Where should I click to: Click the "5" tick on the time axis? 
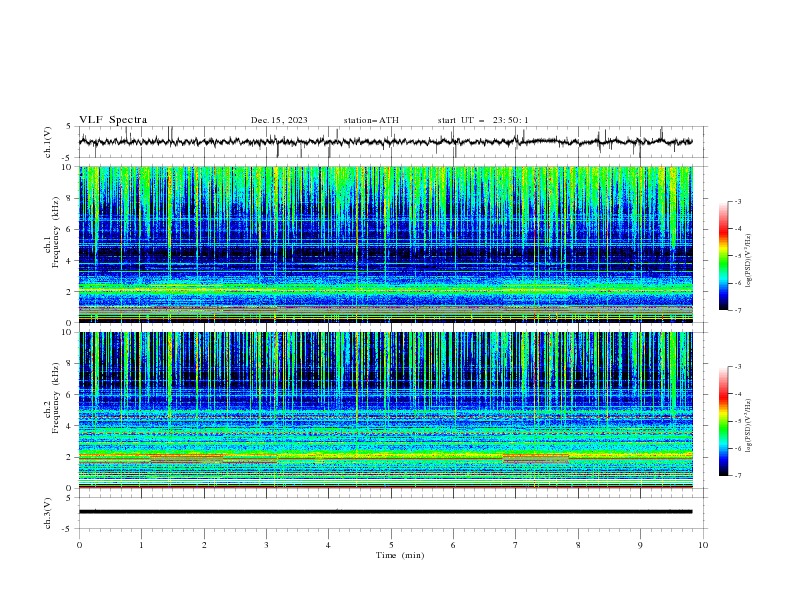[x=391, y=545]
